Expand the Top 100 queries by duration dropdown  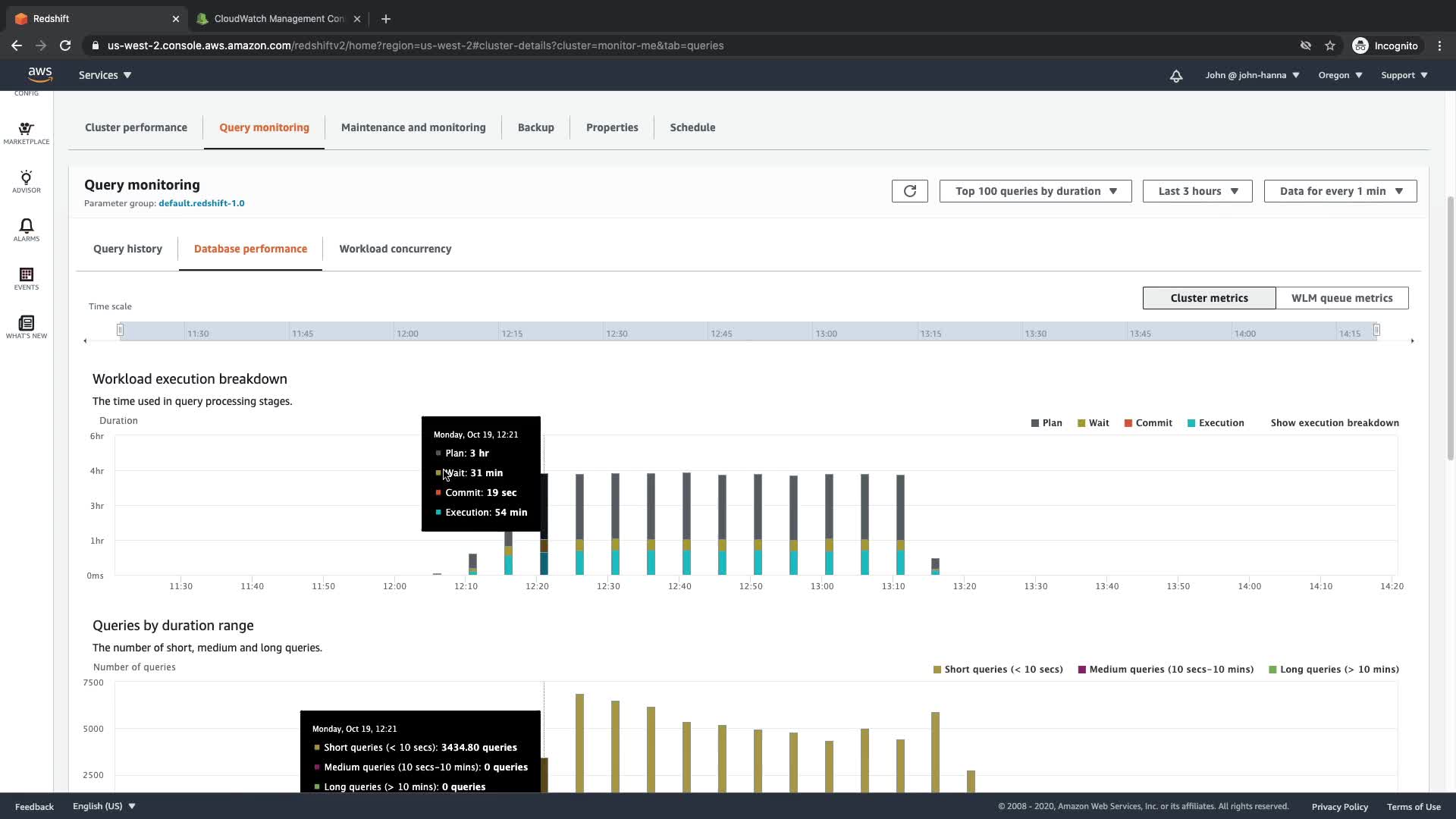pyautogui.click(x=1035, y=191)
